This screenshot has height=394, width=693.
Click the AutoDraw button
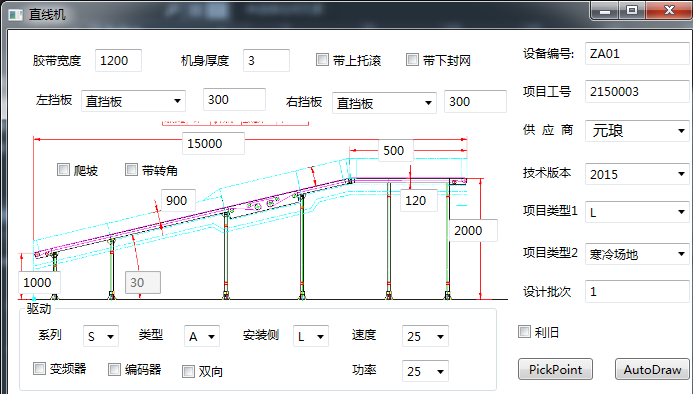point(652,369)
